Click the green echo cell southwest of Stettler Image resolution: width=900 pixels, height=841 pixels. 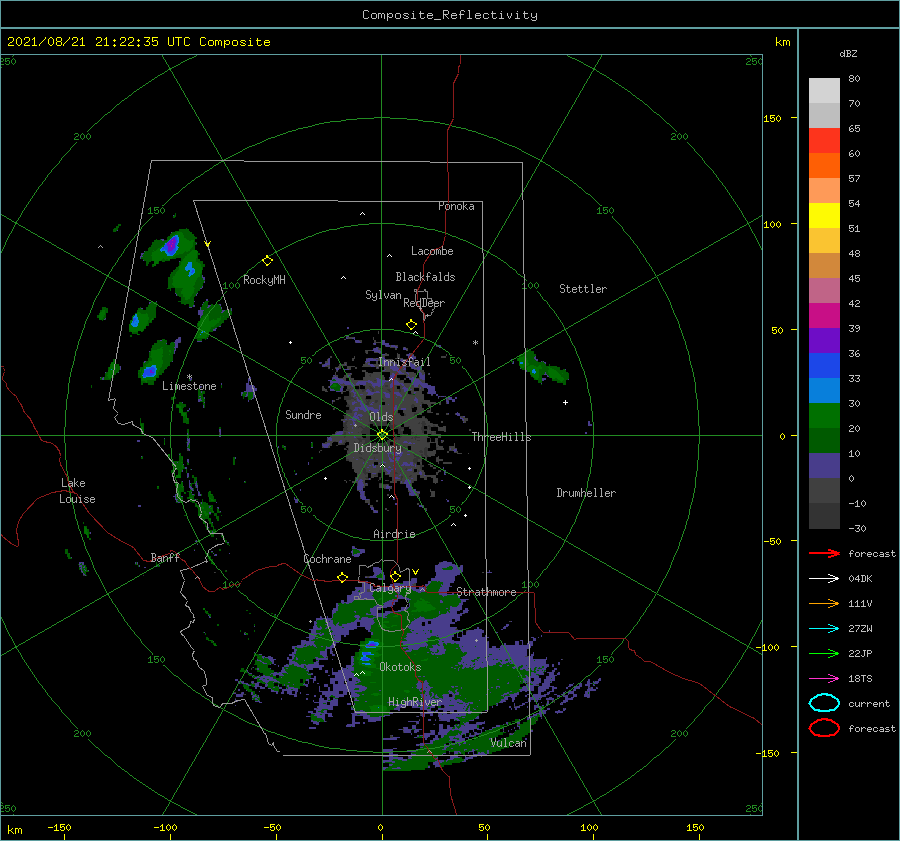pyautogui.click(x=542, y=369)
